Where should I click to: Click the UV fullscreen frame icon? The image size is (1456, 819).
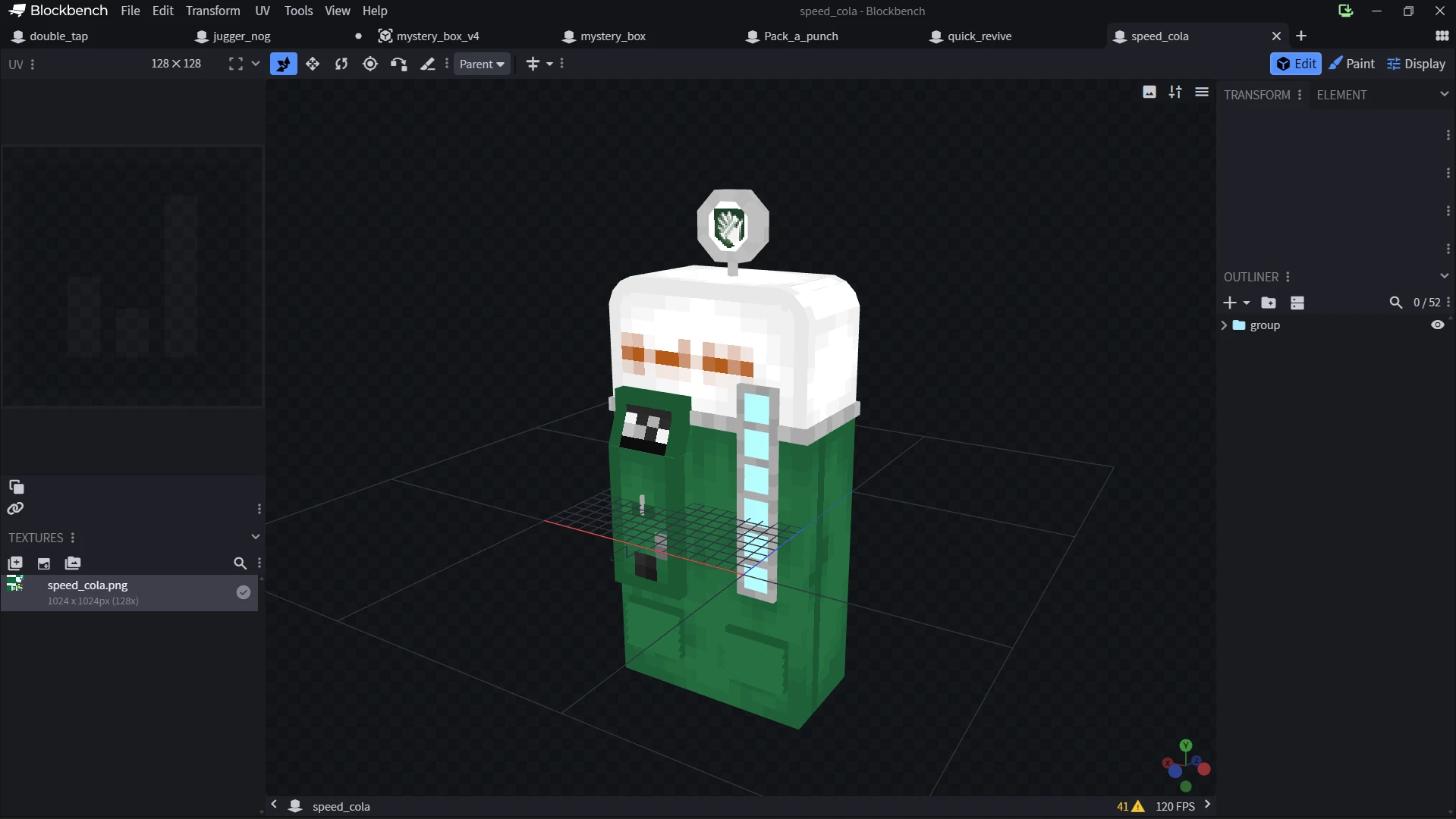(236, 64)
